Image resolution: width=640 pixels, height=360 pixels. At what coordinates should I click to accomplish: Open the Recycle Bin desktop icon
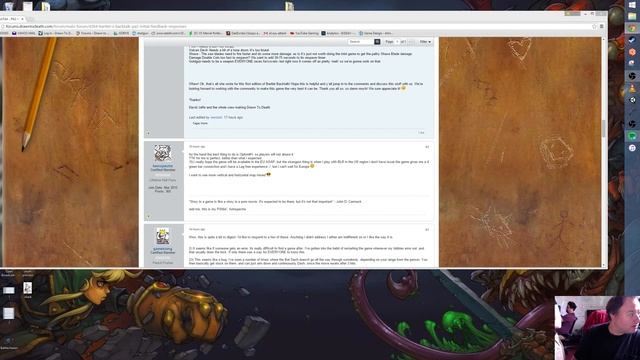coord(8,6)
